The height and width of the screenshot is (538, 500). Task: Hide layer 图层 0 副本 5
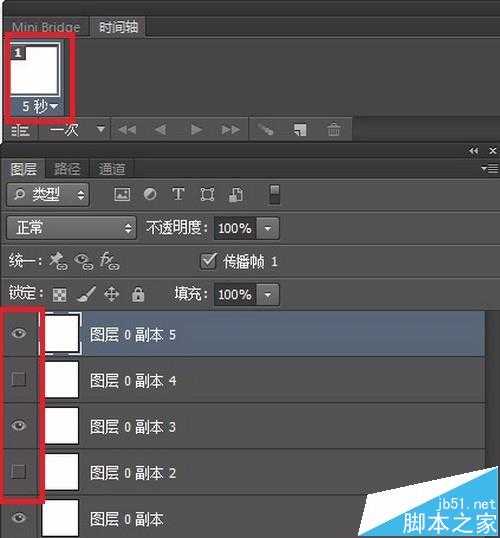19,334
